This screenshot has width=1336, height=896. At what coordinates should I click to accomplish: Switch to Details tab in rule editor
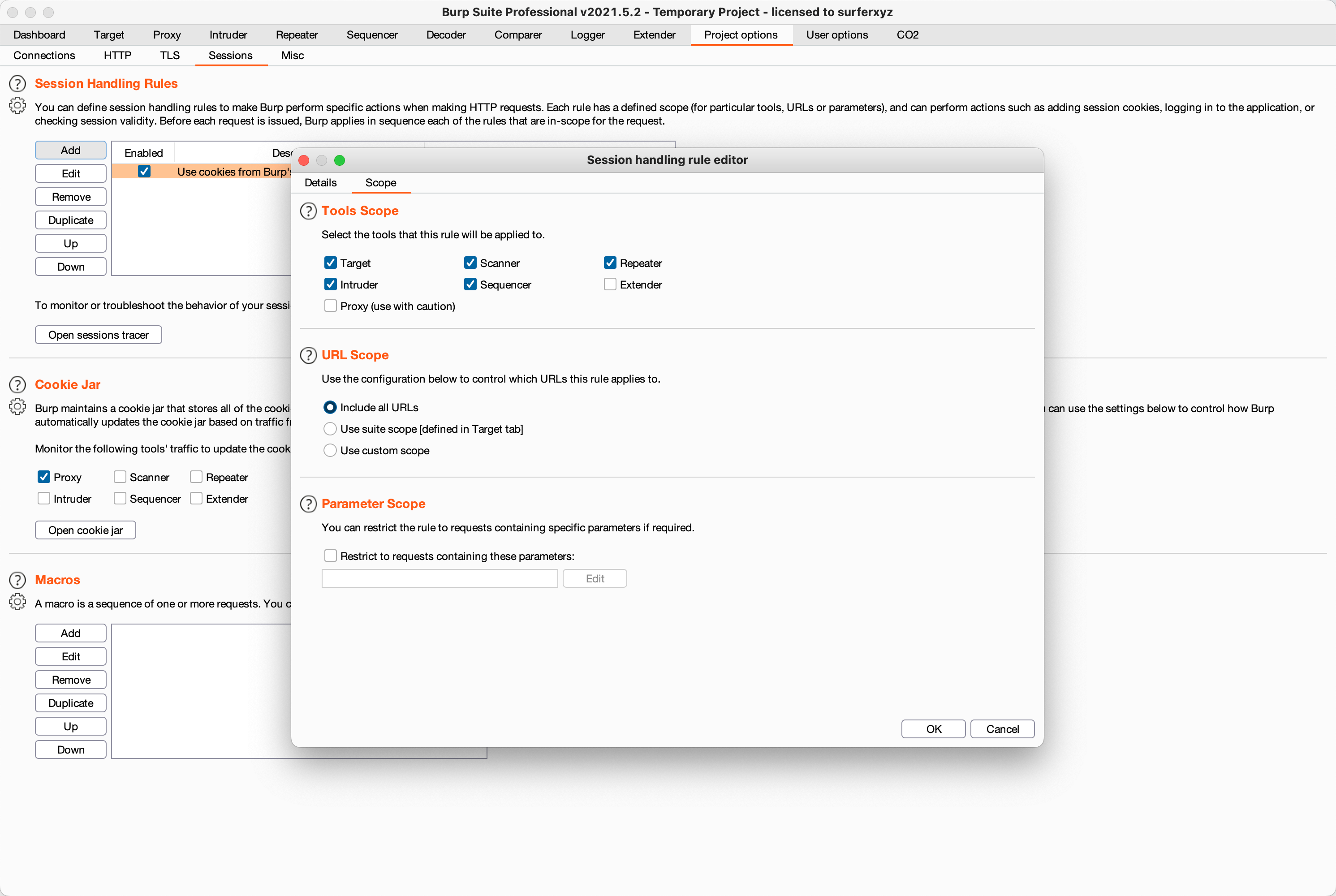tap(321, 183)
